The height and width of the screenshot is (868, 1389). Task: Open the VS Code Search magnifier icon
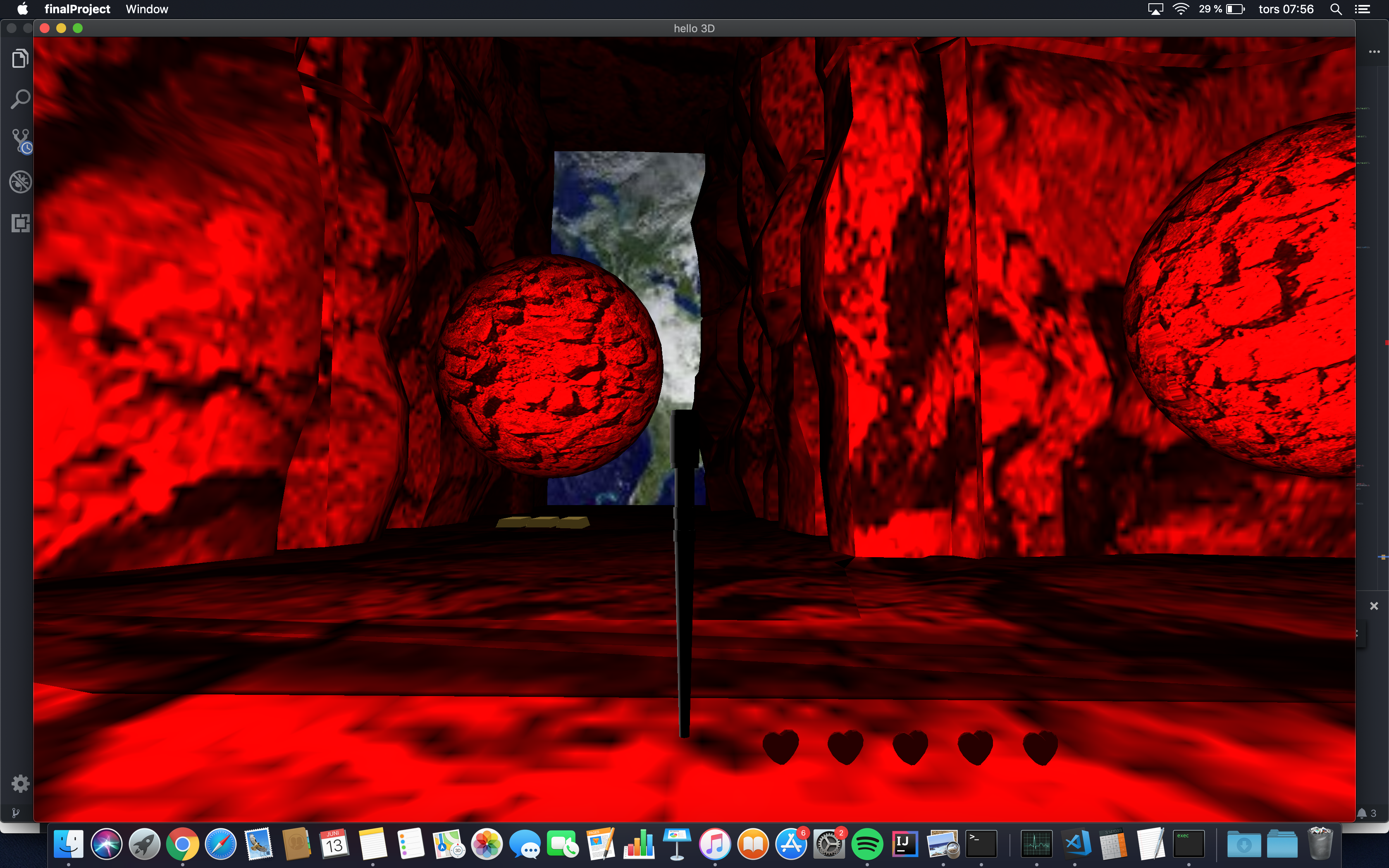20,99
